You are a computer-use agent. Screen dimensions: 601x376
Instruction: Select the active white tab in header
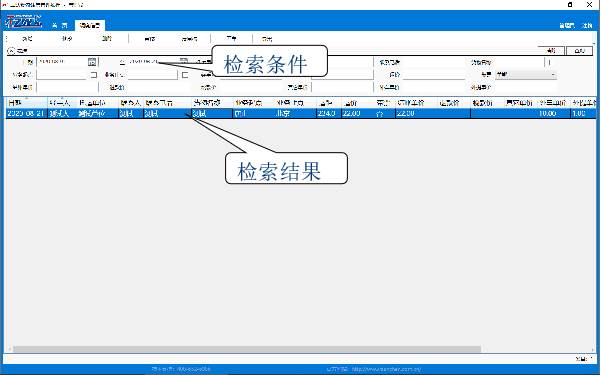90,25
